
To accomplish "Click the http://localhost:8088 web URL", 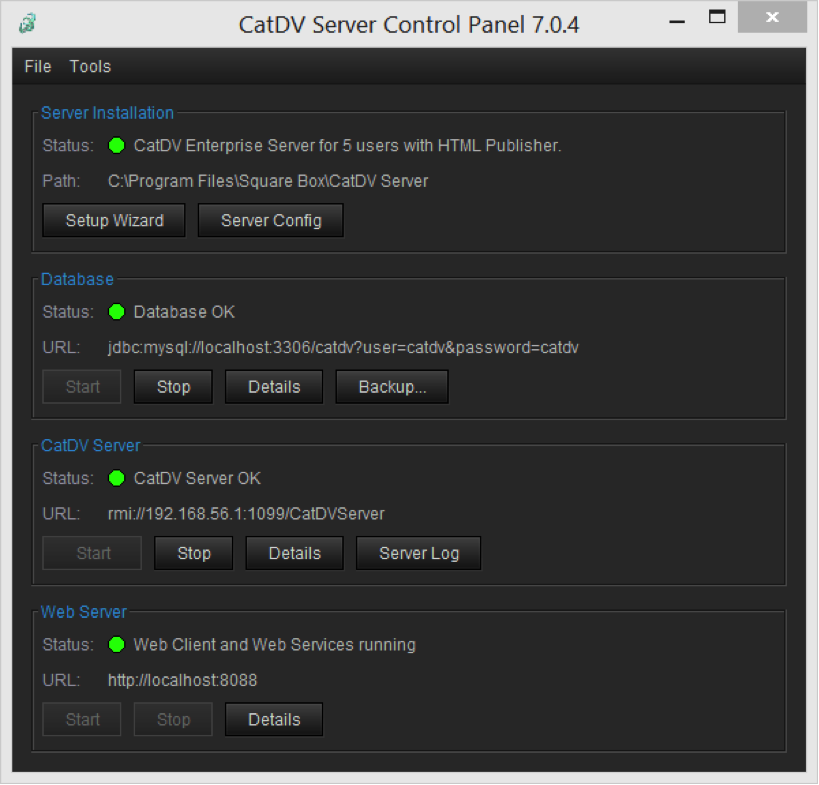I will click(x=183, y=681).
